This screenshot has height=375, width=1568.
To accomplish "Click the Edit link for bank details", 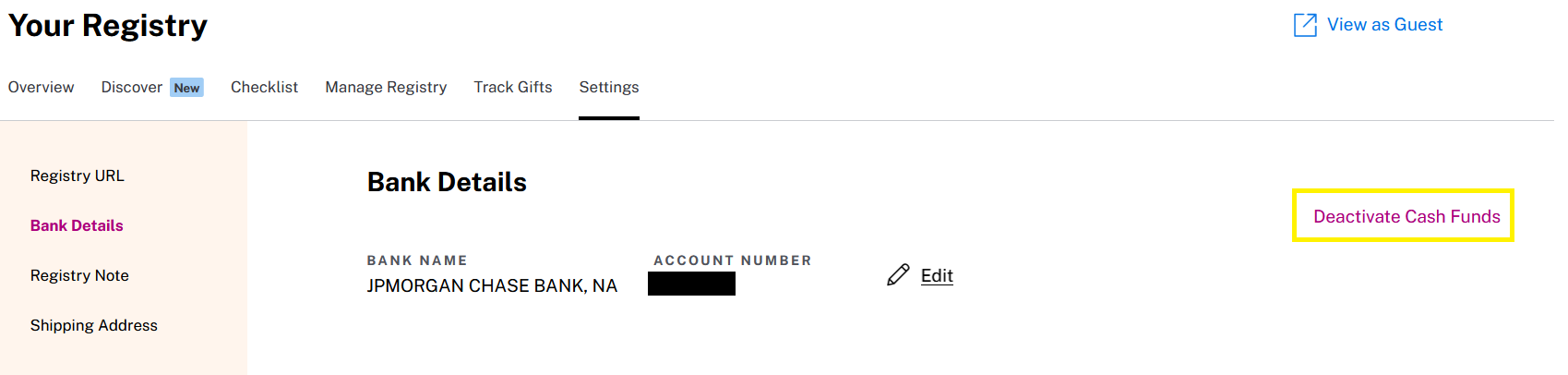I will pos(937,275).
